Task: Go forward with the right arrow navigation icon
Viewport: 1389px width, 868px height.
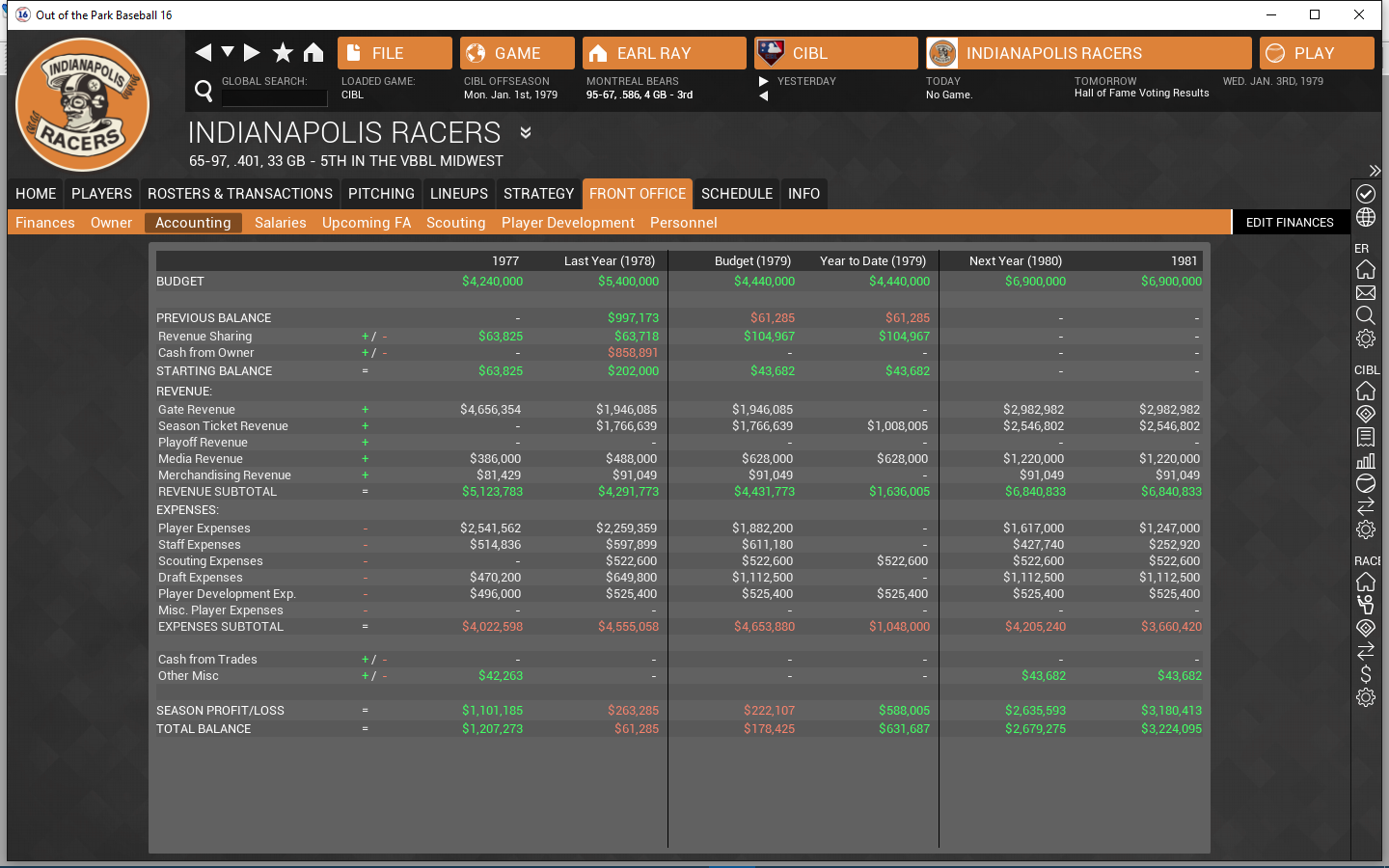Action: tap(252, 52)
